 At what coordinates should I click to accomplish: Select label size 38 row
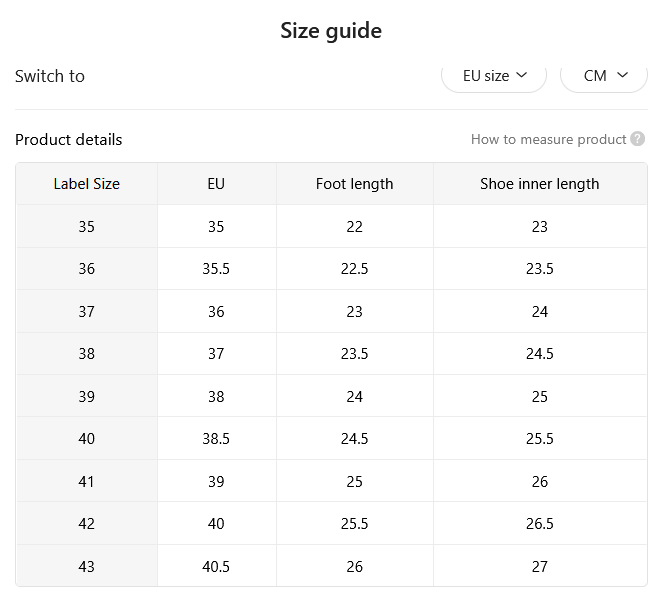332,354
